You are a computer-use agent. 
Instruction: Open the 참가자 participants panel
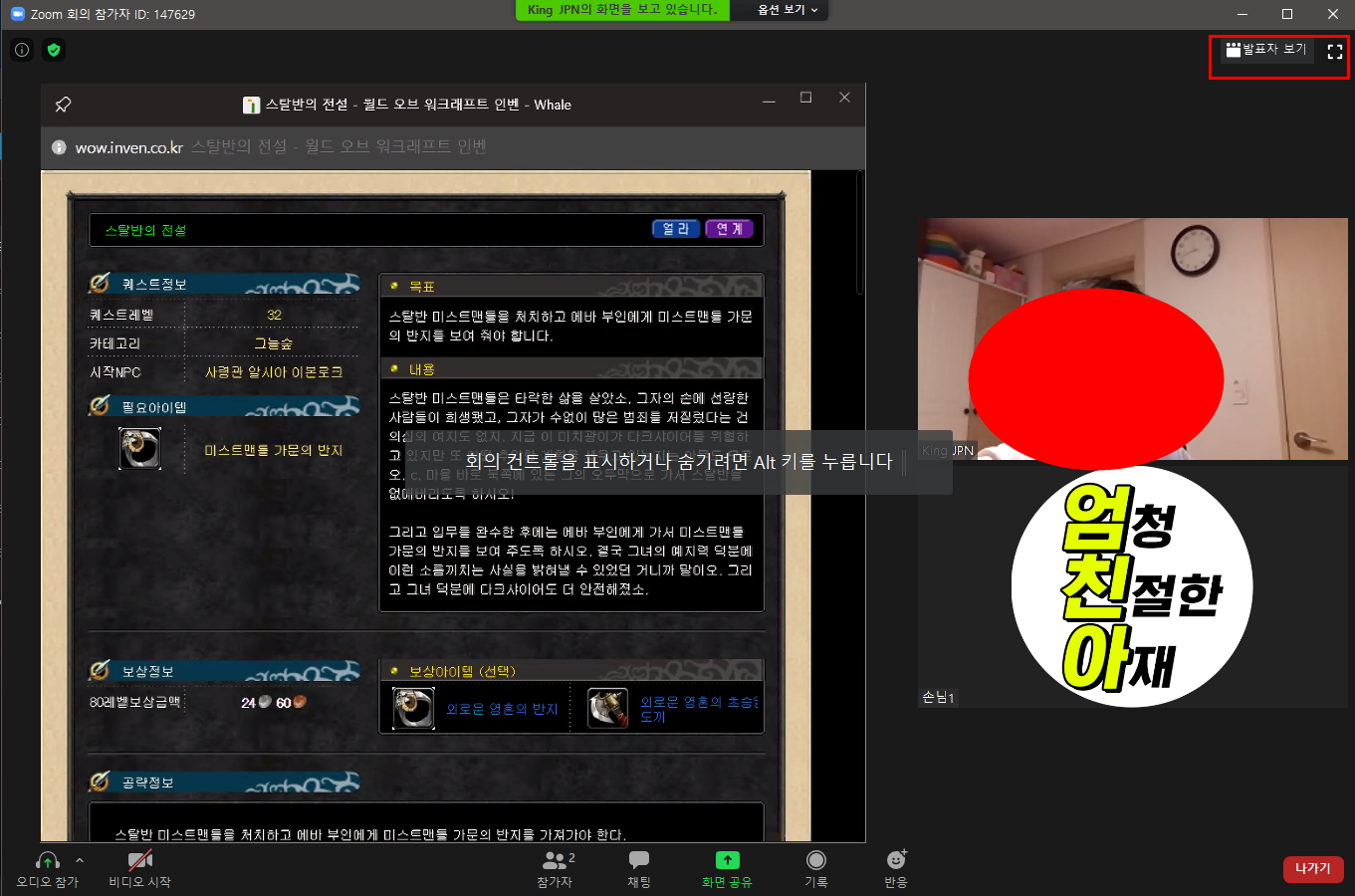pos(556,868)
